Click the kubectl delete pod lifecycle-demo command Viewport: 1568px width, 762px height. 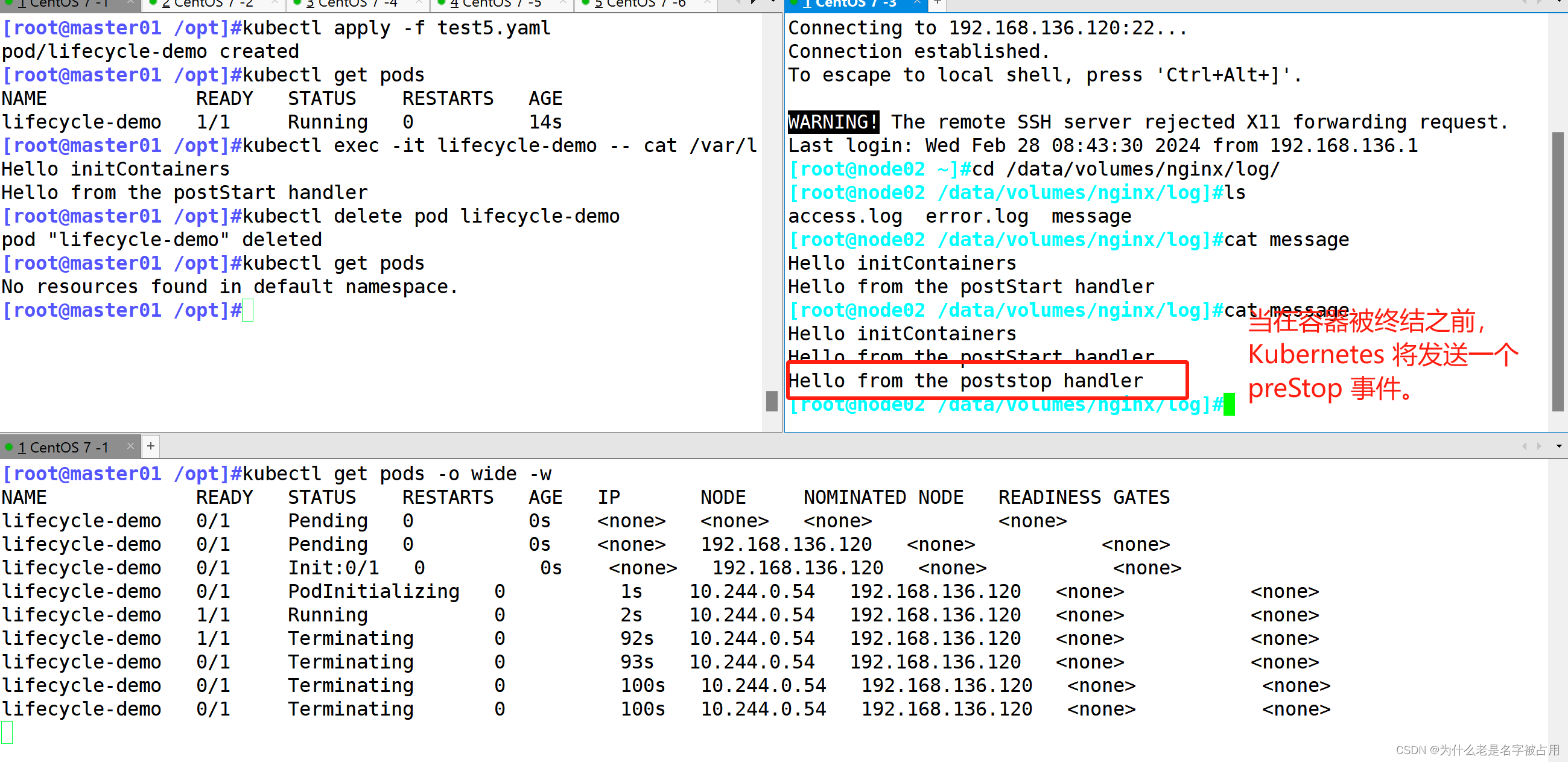(430, 216)
